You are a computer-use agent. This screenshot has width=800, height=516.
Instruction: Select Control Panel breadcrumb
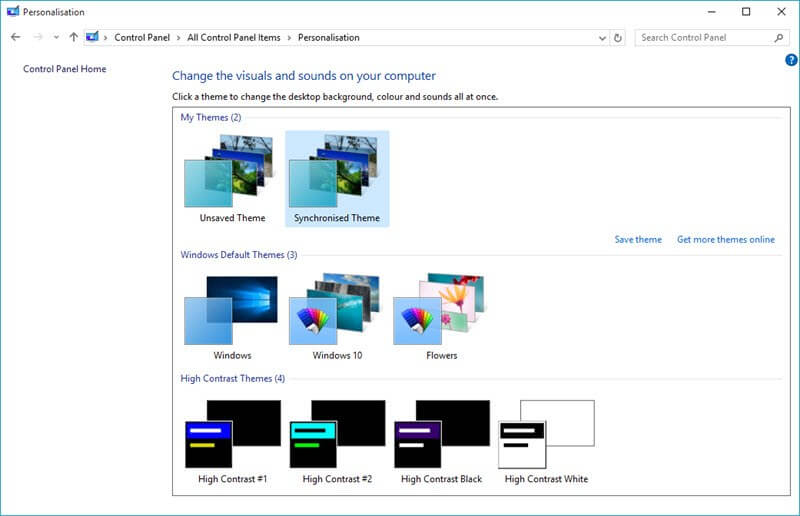coord(142,38)
